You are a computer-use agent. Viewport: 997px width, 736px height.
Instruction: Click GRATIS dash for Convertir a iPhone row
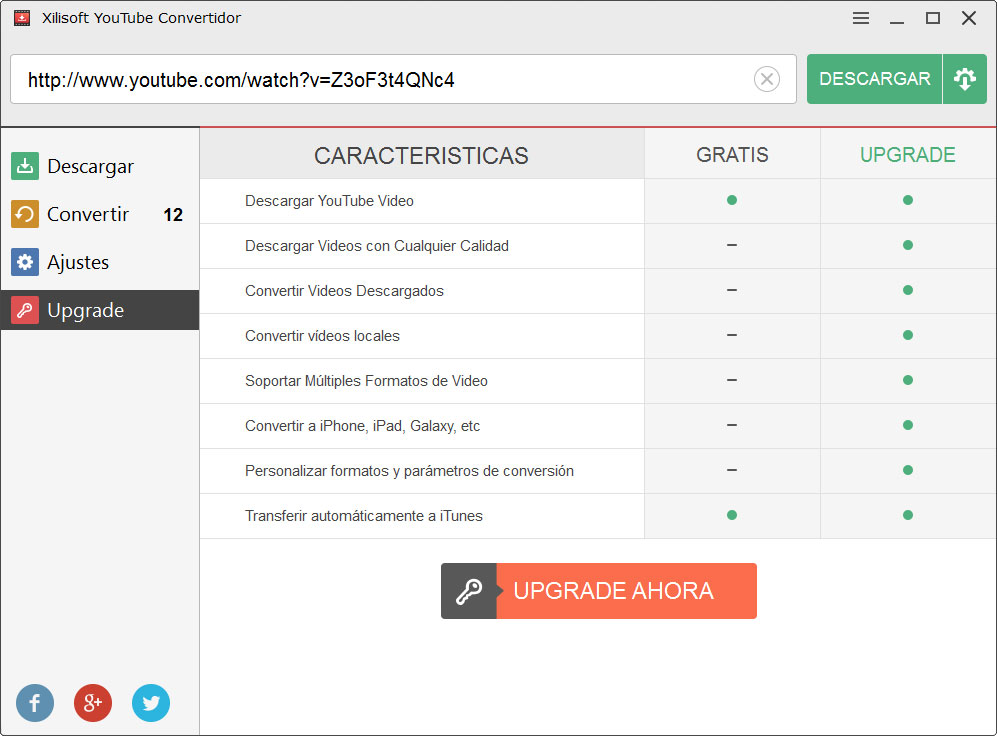click(x=732, y=425)
